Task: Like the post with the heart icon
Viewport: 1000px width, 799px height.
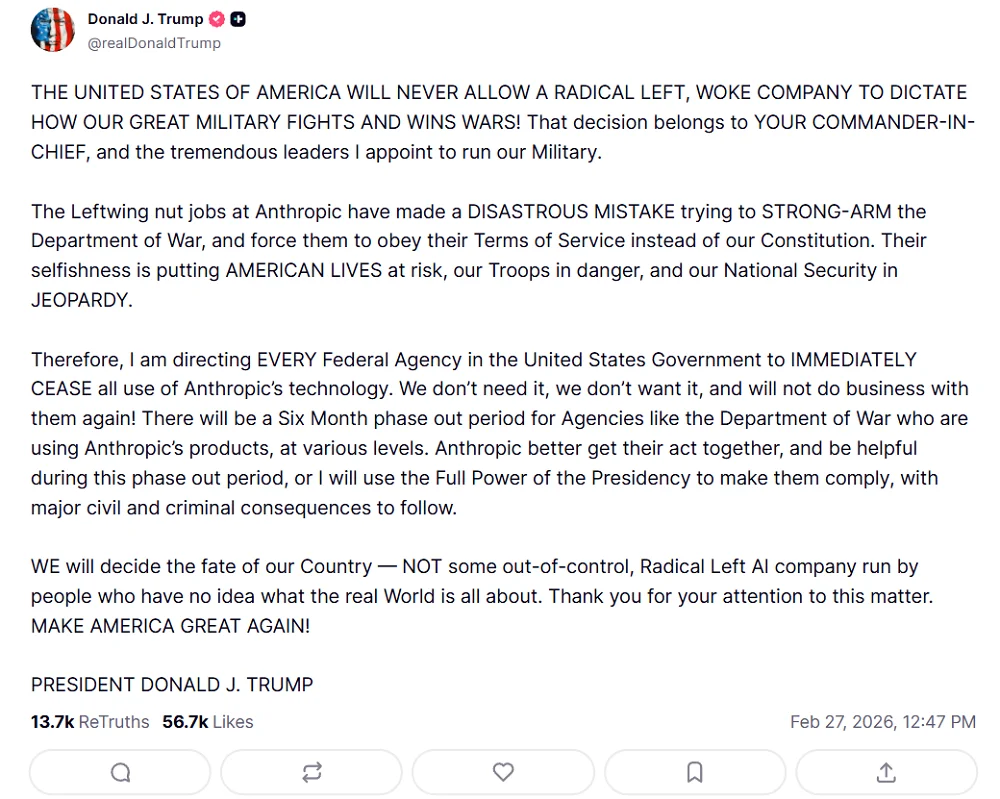Action: click(503, 771)
